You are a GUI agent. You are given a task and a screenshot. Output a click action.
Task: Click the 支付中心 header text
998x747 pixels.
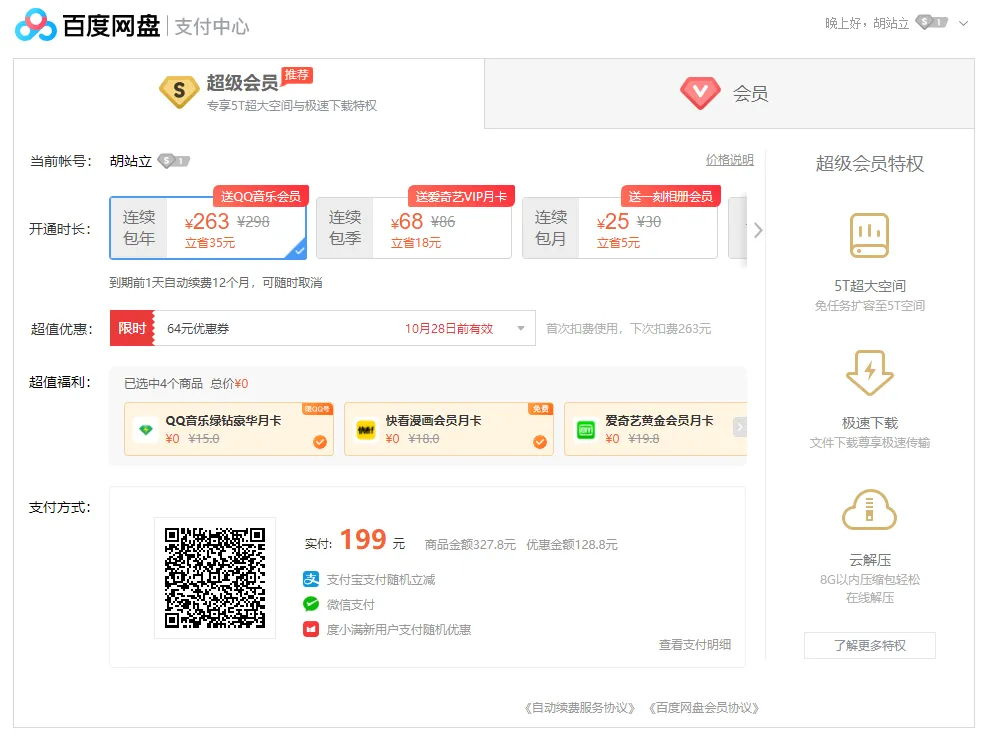(x=212, y=27)
